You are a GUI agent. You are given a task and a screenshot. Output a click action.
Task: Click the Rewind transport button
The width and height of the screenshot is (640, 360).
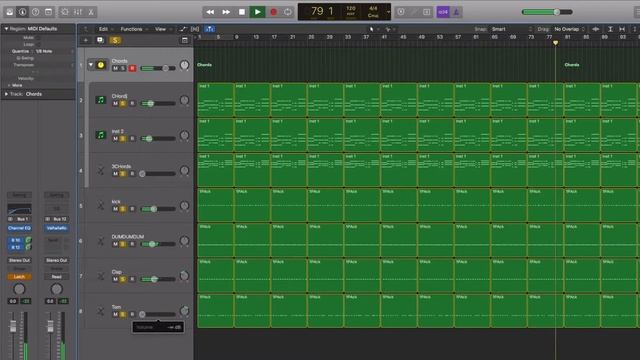pos(210,12)
